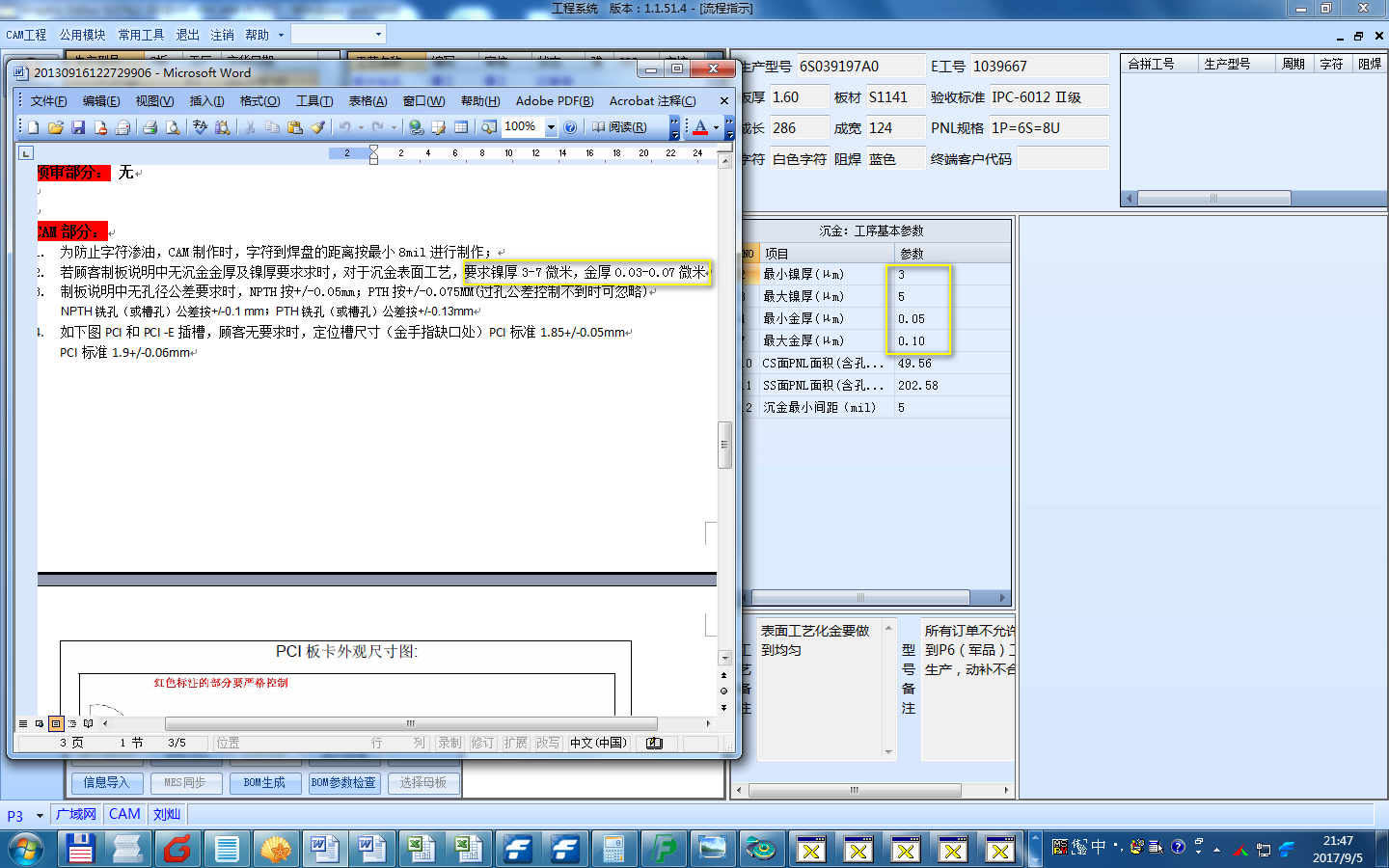Open the Redo history dropdown arrow

click(394, 127)
